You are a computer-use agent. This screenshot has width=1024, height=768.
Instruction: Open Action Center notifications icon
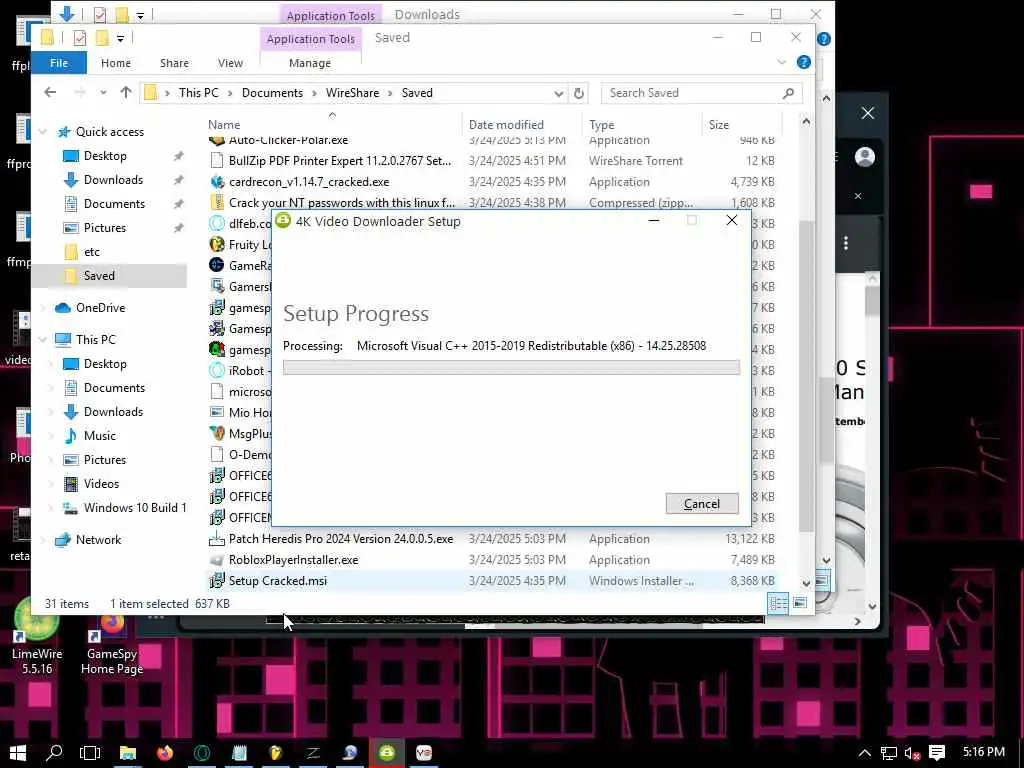click(x=937, y=753)
